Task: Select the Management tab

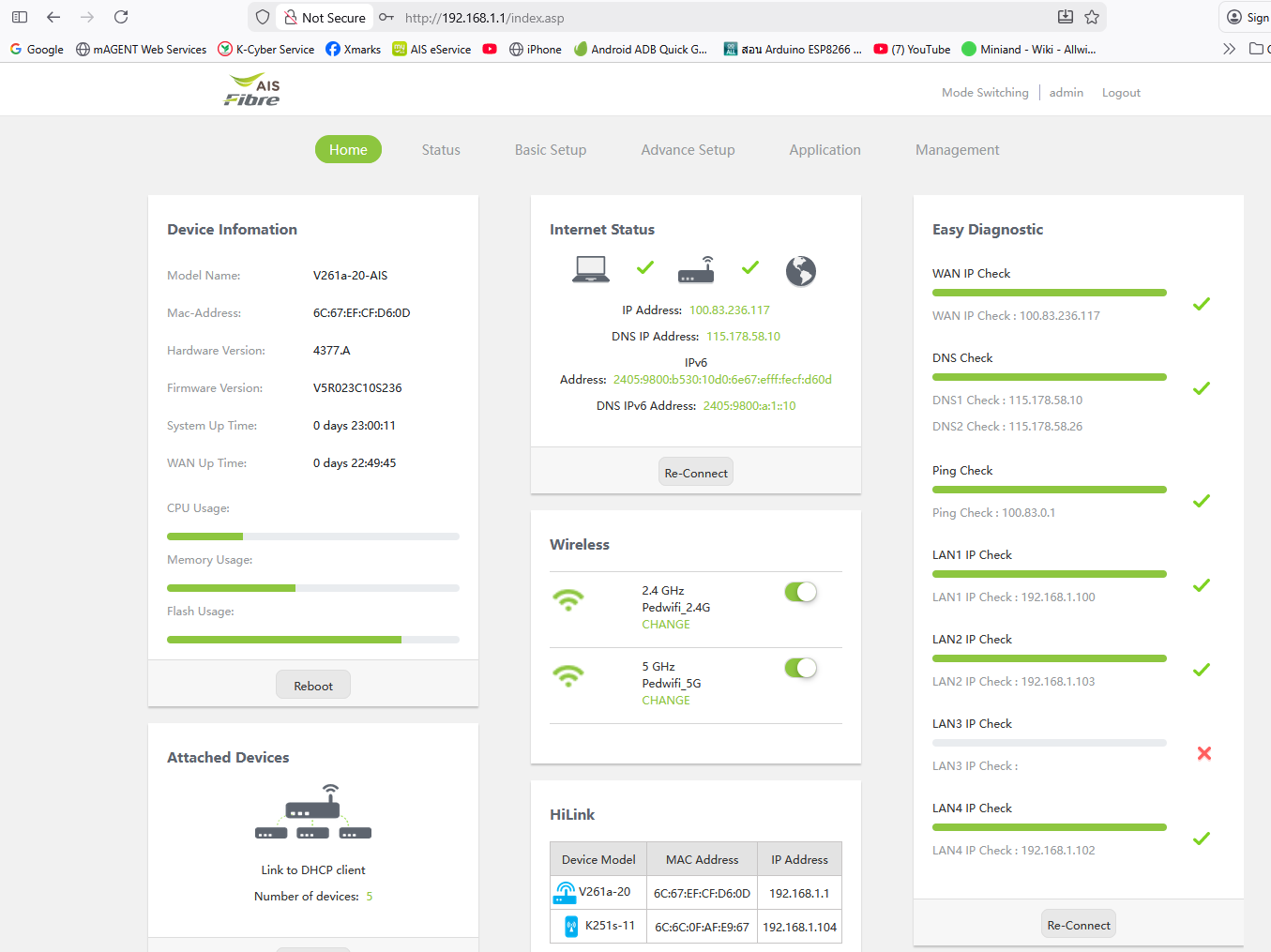Action: point(958,150)
